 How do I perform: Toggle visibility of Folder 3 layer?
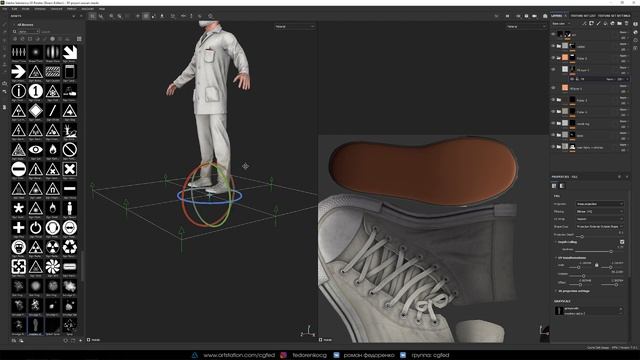click(x=553, y=100)
